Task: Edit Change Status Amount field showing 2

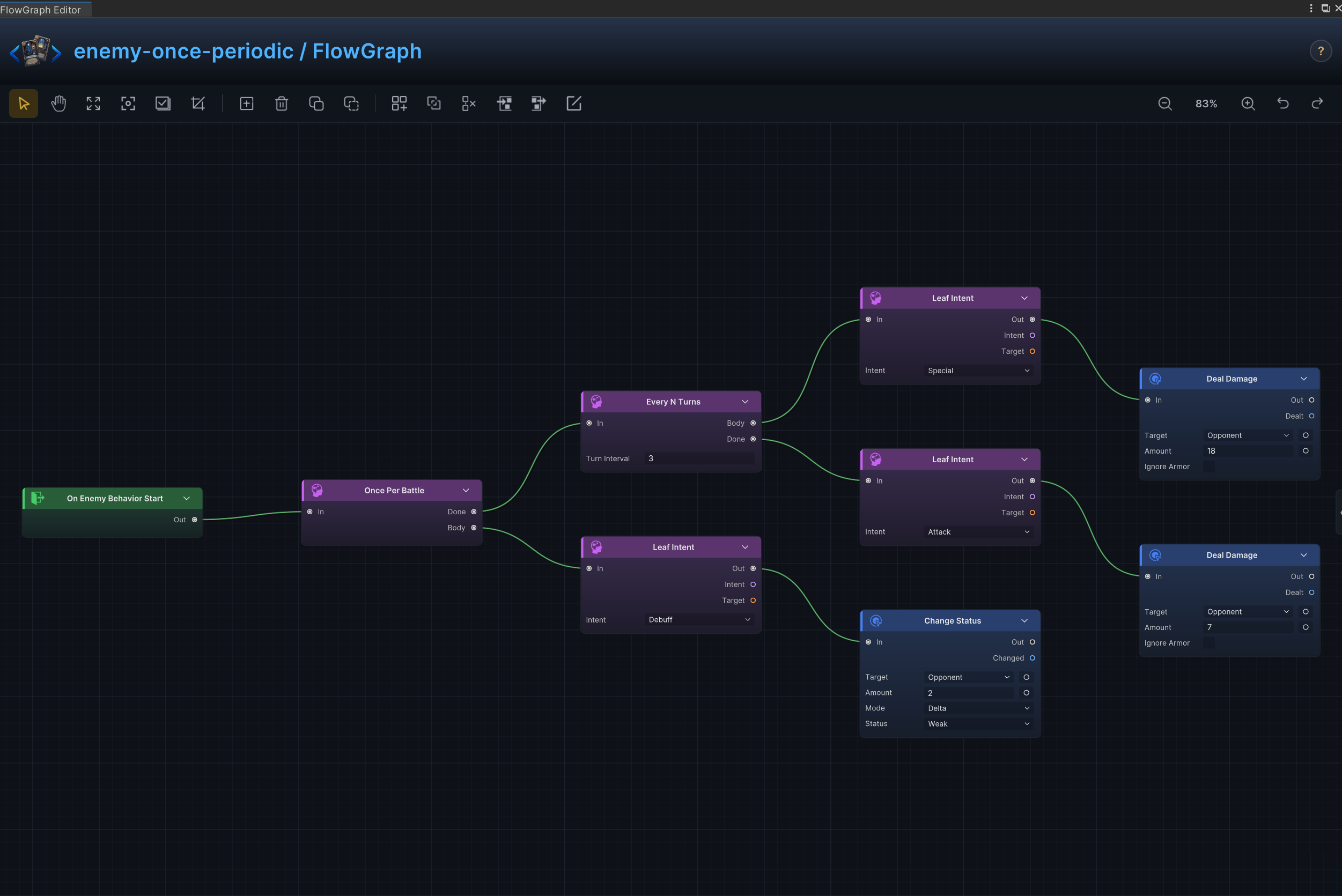Action: tap(969, 693)
